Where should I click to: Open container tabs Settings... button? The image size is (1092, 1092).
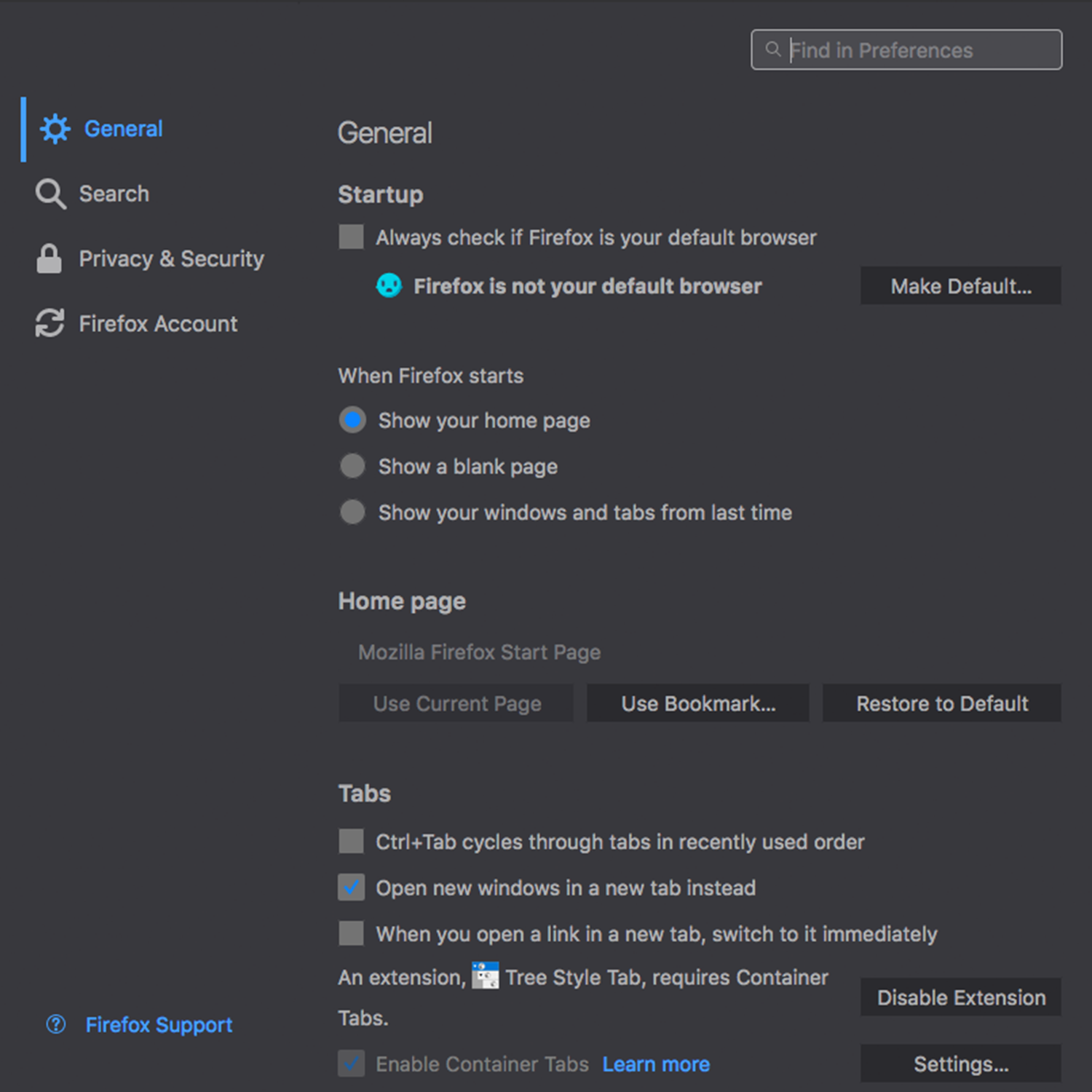click(x=961, y=1064)
